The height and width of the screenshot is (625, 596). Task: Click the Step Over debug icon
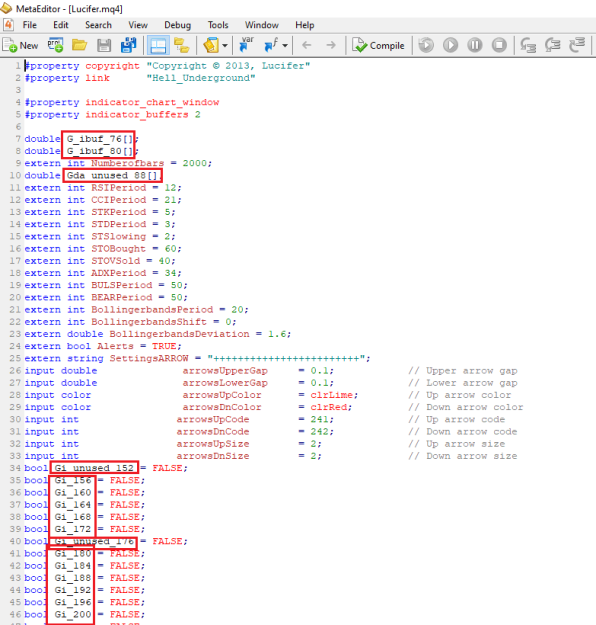click(x=553, y=45)
